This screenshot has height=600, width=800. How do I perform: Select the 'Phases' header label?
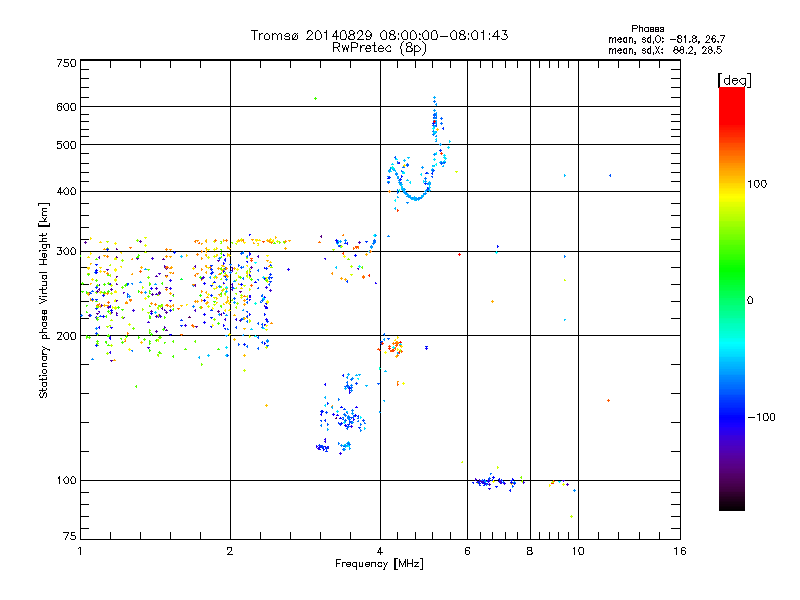[x=647, y=29]
